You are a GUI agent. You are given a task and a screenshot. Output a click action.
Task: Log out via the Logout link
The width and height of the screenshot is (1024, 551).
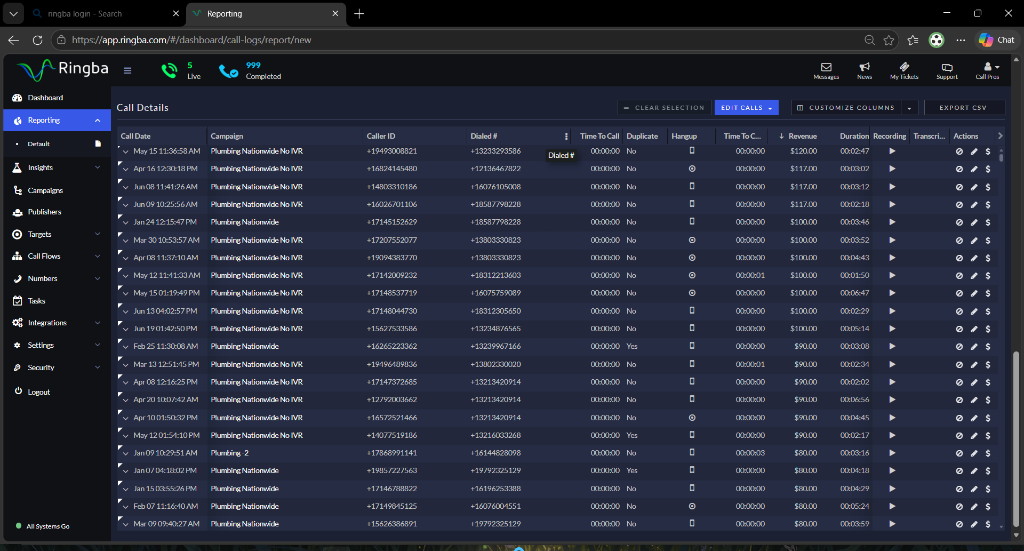39,392
